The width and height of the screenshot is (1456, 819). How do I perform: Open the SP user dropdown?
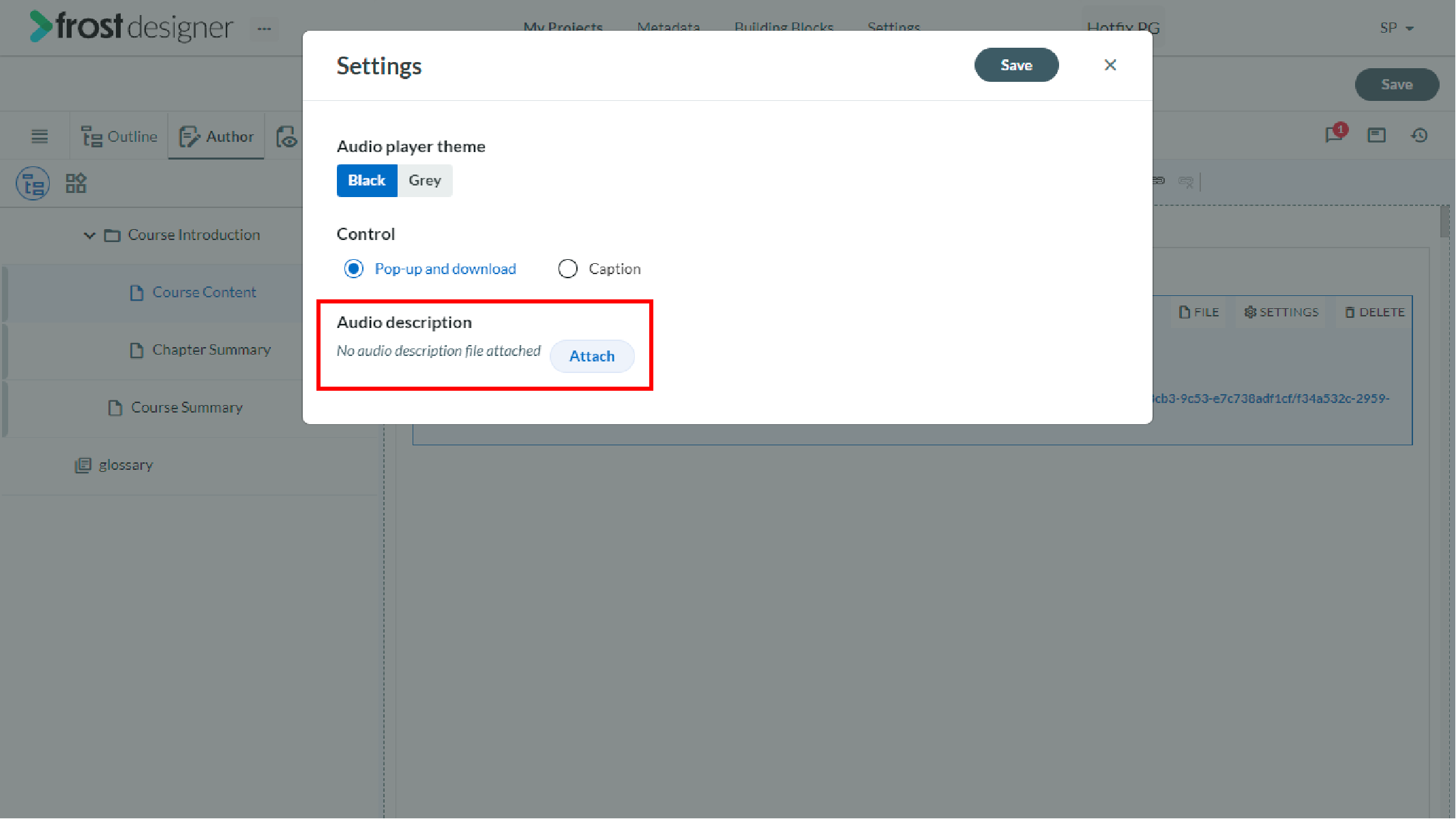(x=1397, y=28)
